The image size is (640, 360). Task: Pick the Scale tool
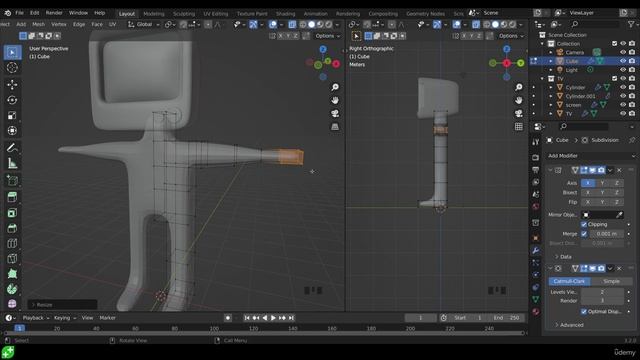12,116
